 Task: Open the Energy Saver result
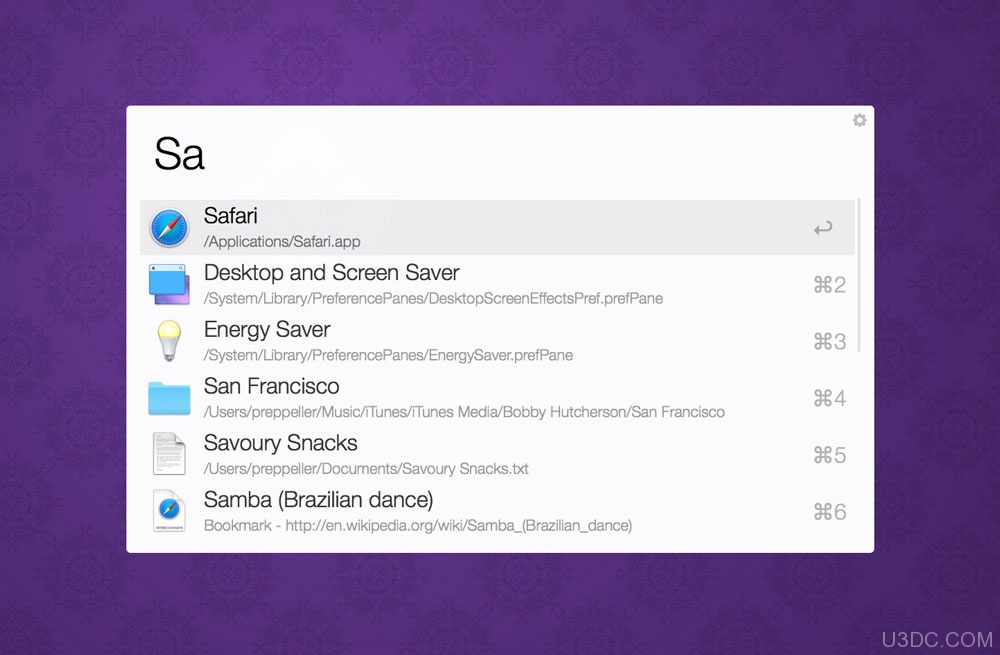pos(497,341)
